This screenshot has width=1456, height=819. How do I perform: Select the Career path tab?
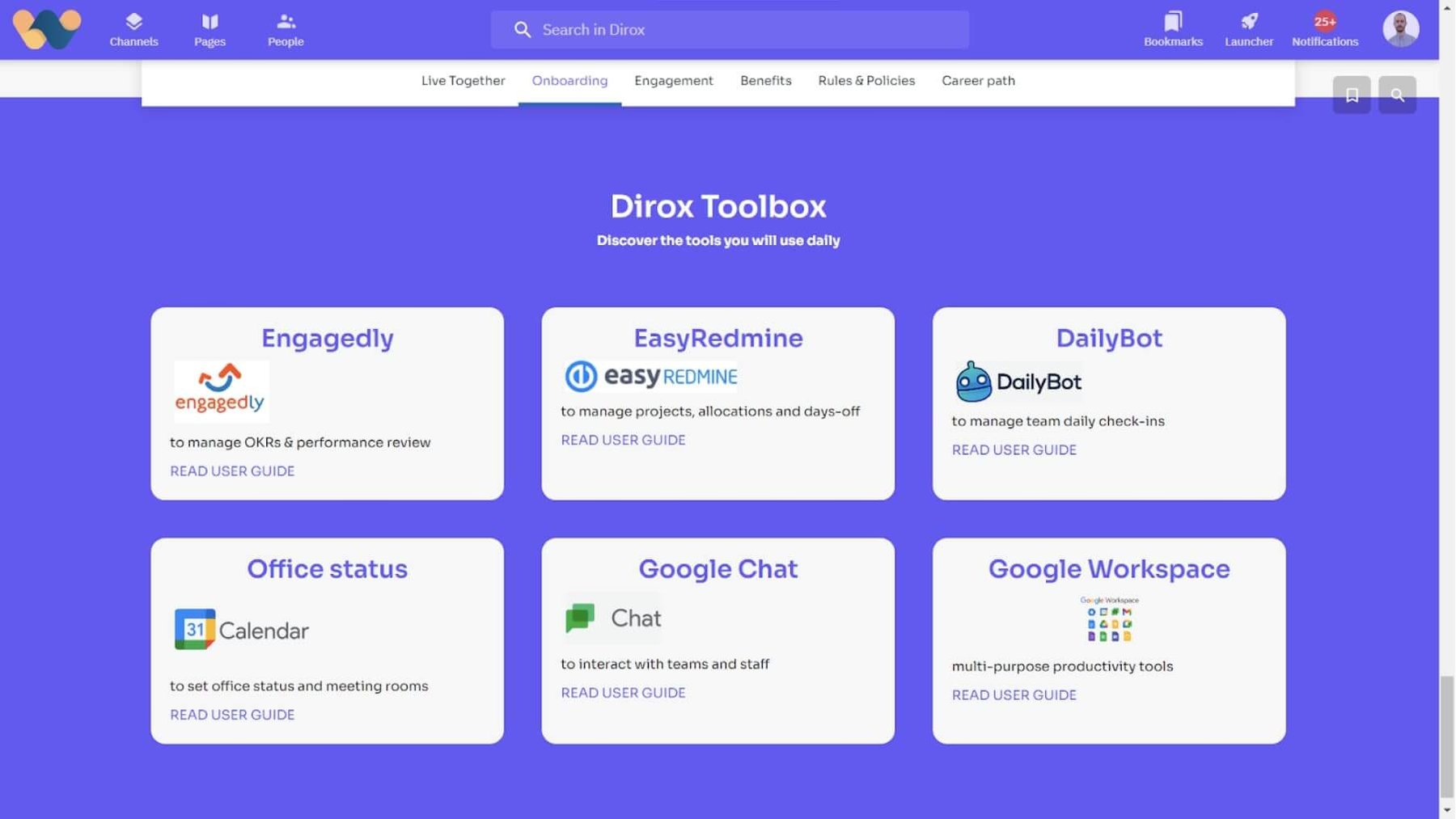[x=978, y=80]
